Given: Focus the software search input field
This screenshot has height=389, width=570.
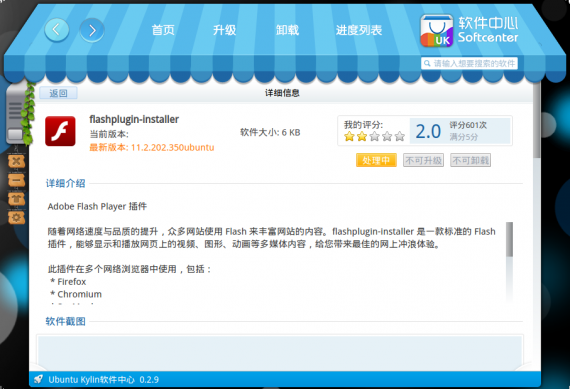Looking at the screenshot, I should [x=469, y=64].
